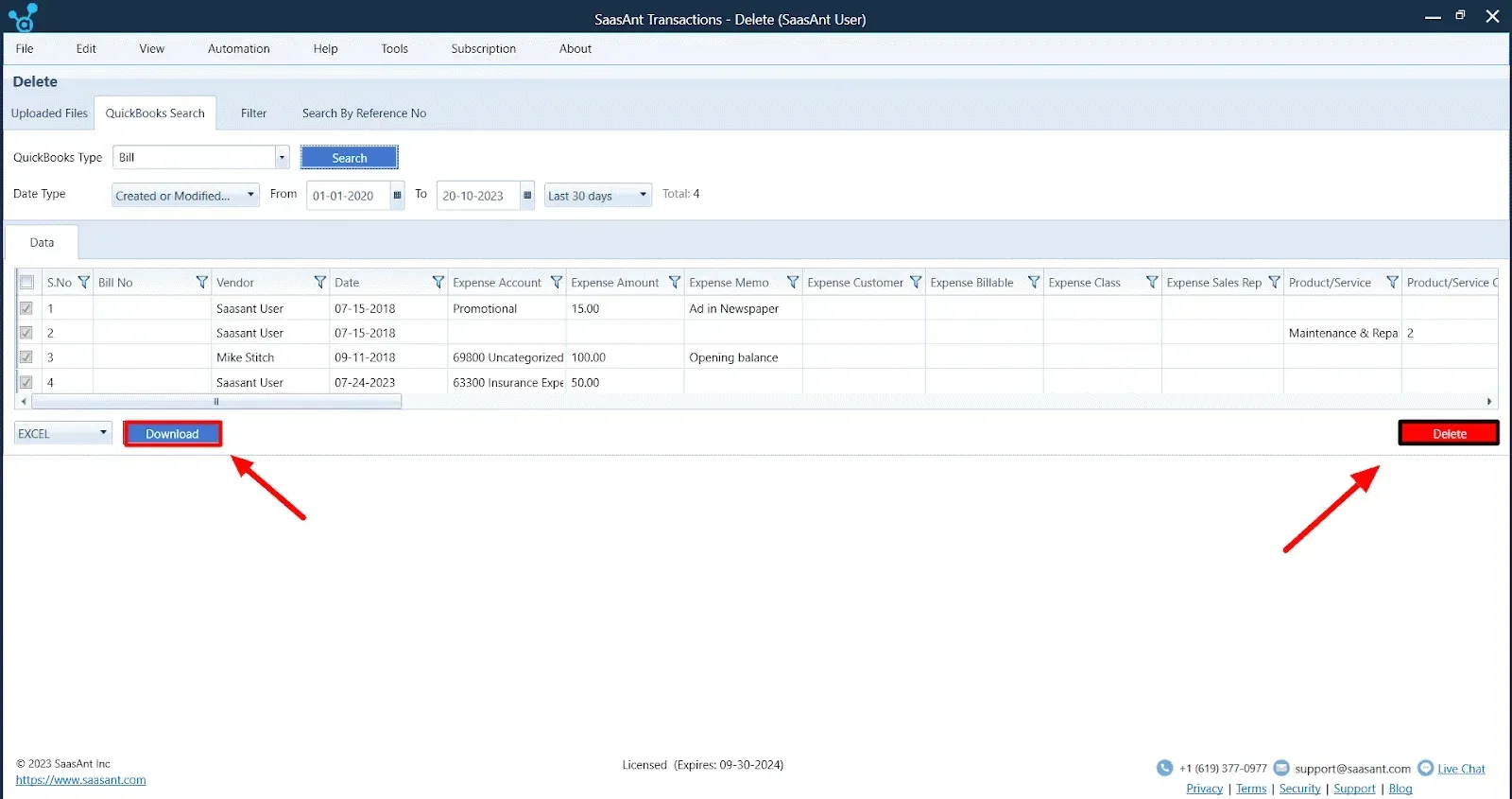
Task: Click the Mike Stitch vendor cell
Action: pos(269,357)
